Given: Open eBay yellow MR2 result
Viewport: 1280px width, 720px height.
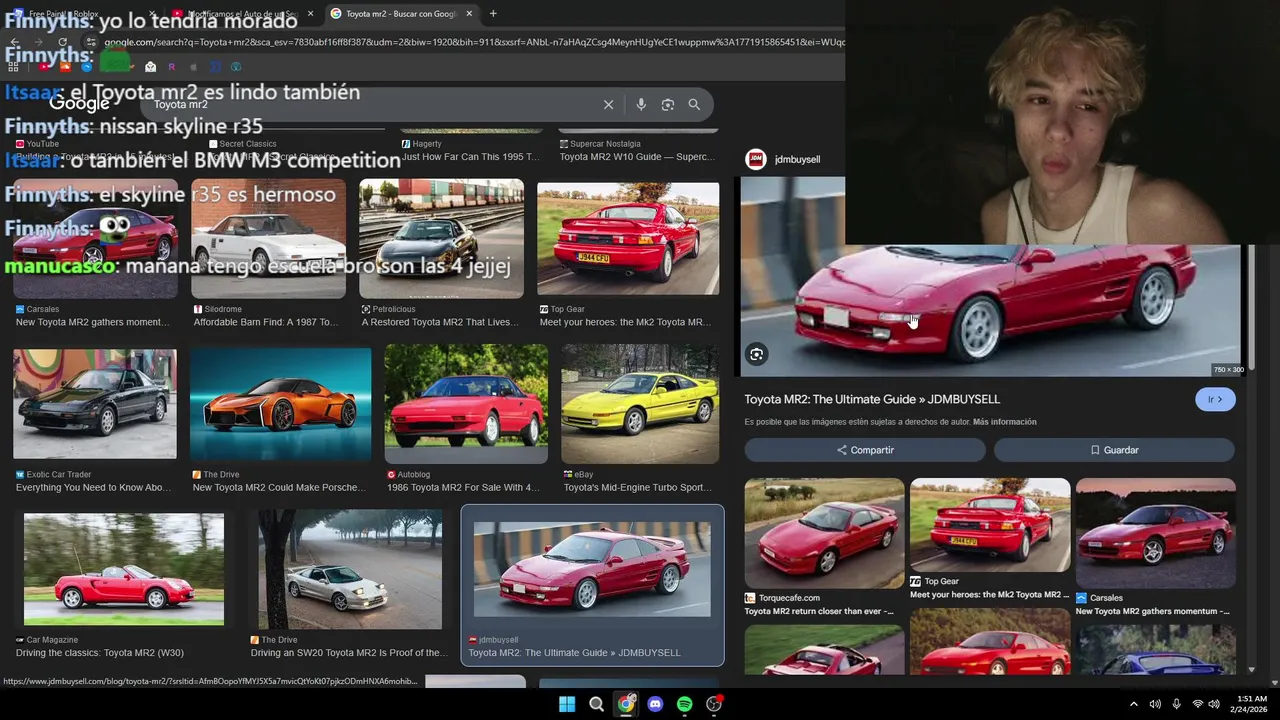Looking at the screenshot, I should pos(640,404).
